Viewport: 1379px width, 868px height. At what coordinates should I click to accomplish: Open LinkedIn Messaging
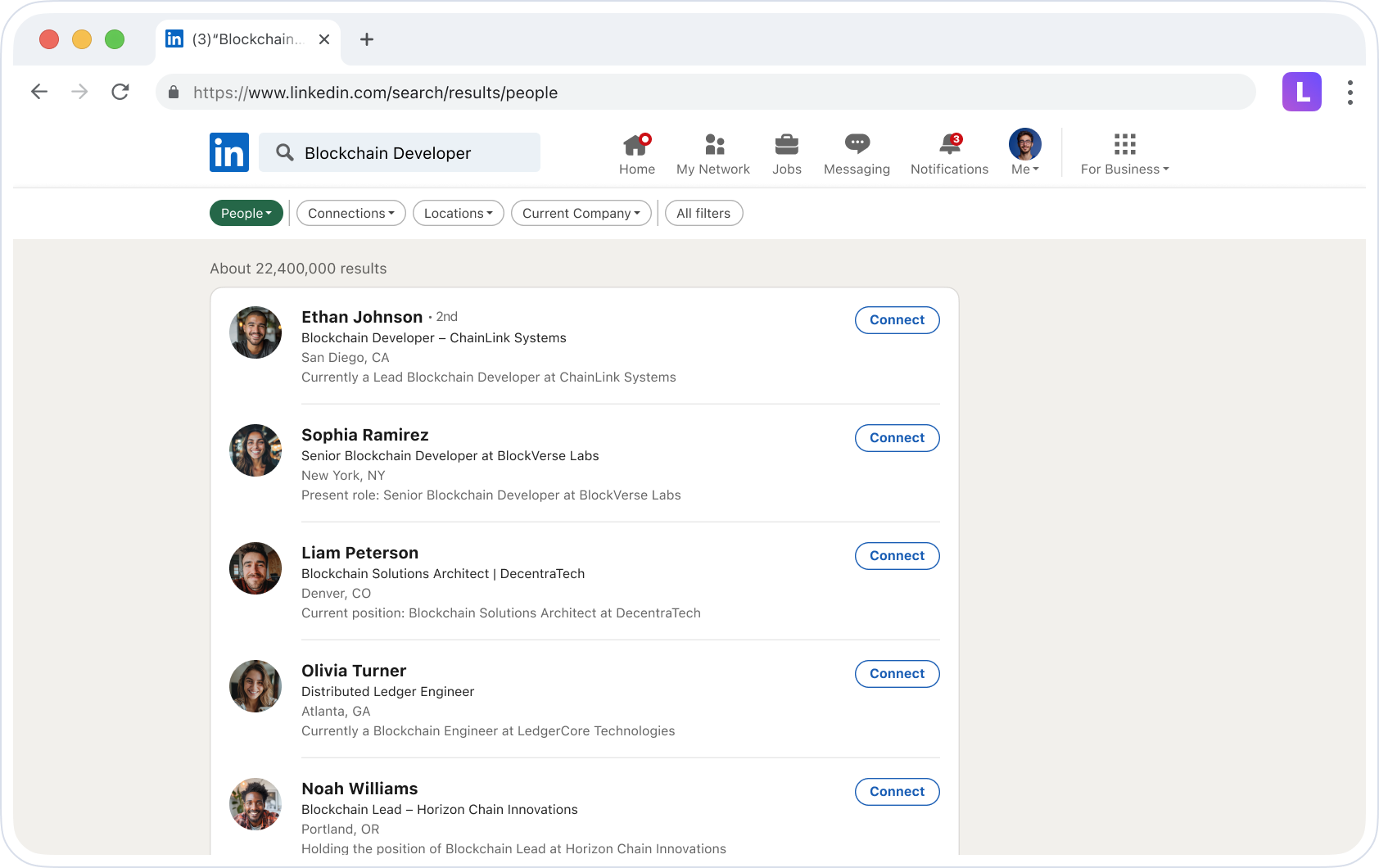click(857, 152)
